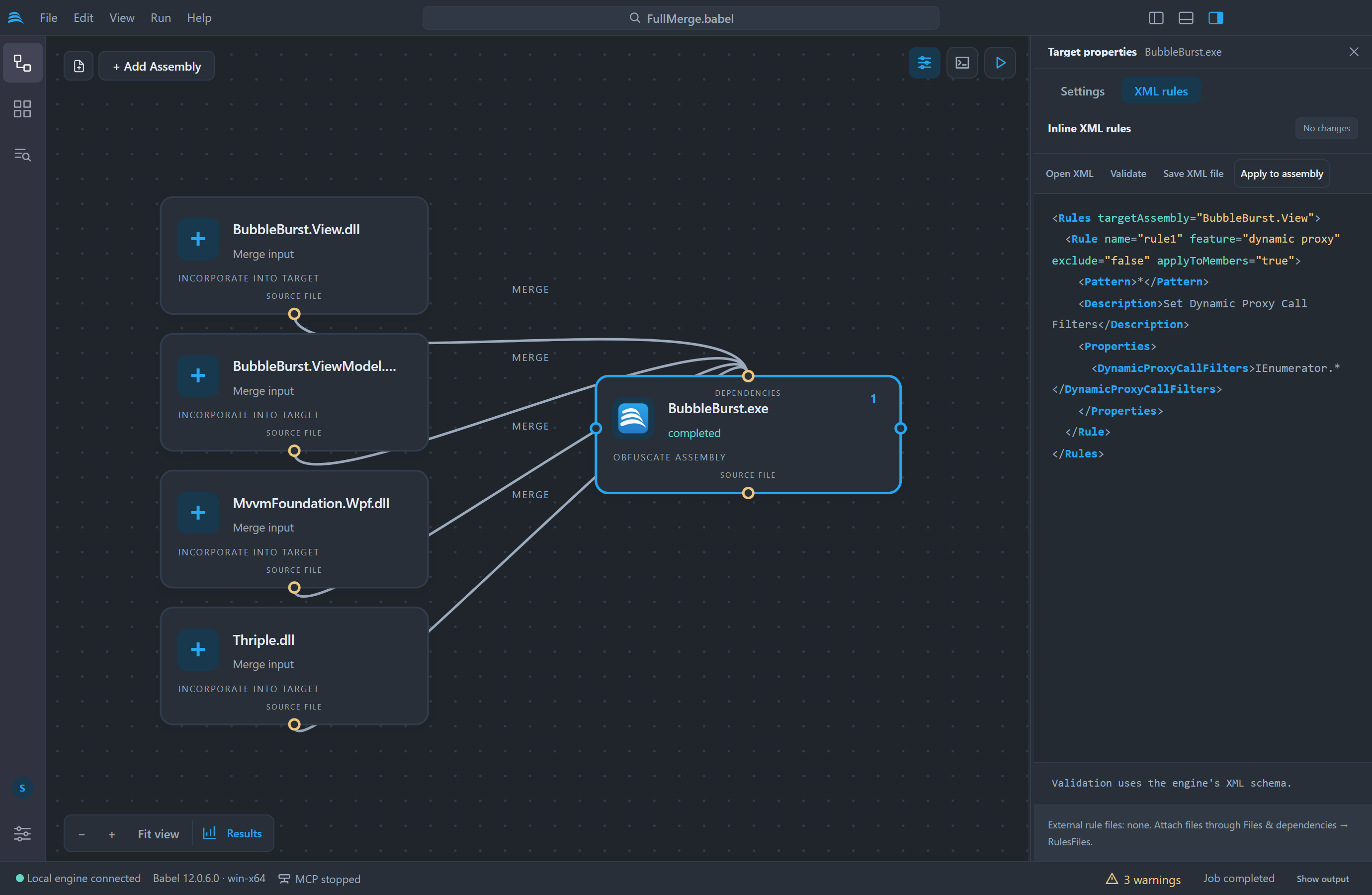Click the FullMerge.babel search bar
The image size is (1372, 895).
(x=680, y=18)
